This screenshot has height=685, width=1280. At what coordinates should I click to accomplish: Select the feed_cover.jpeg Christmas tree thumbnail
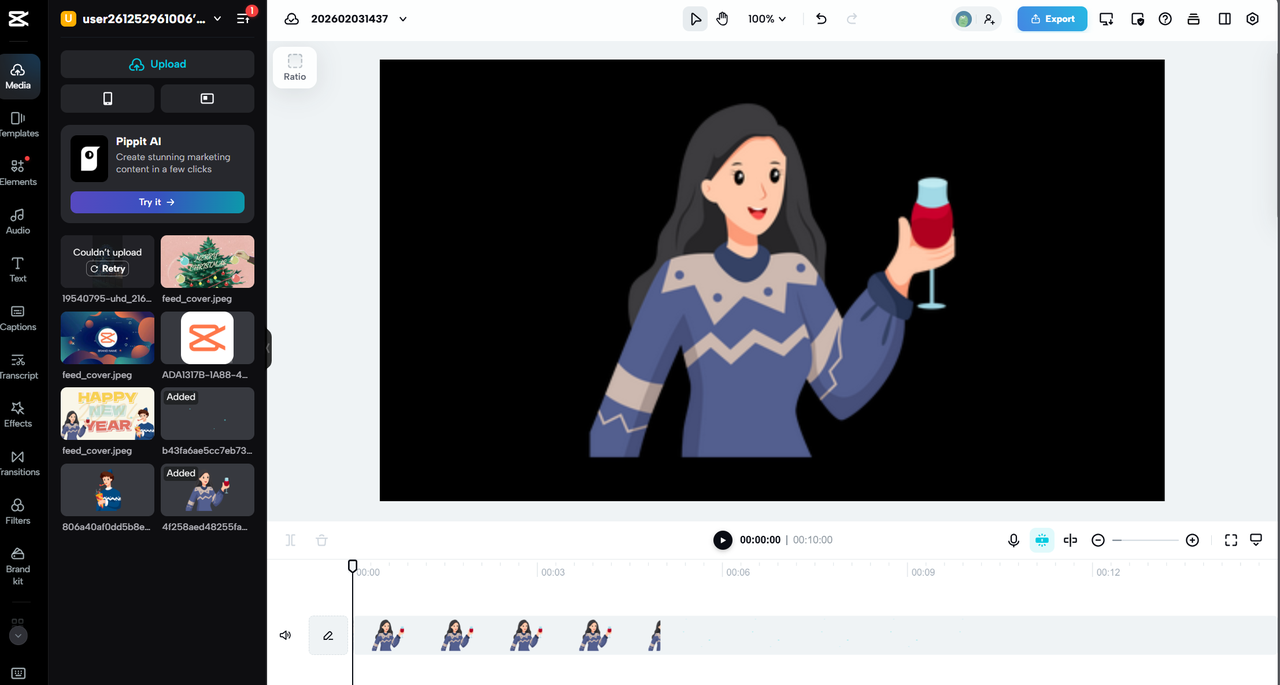tap(207, 261)
